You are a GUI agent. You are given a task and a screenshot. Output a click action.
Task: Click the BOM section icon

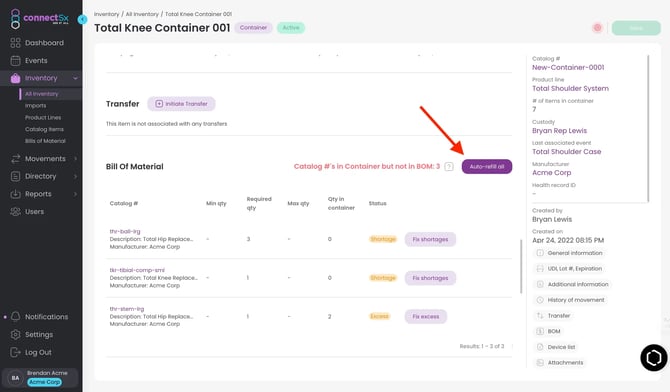point(540,331)
